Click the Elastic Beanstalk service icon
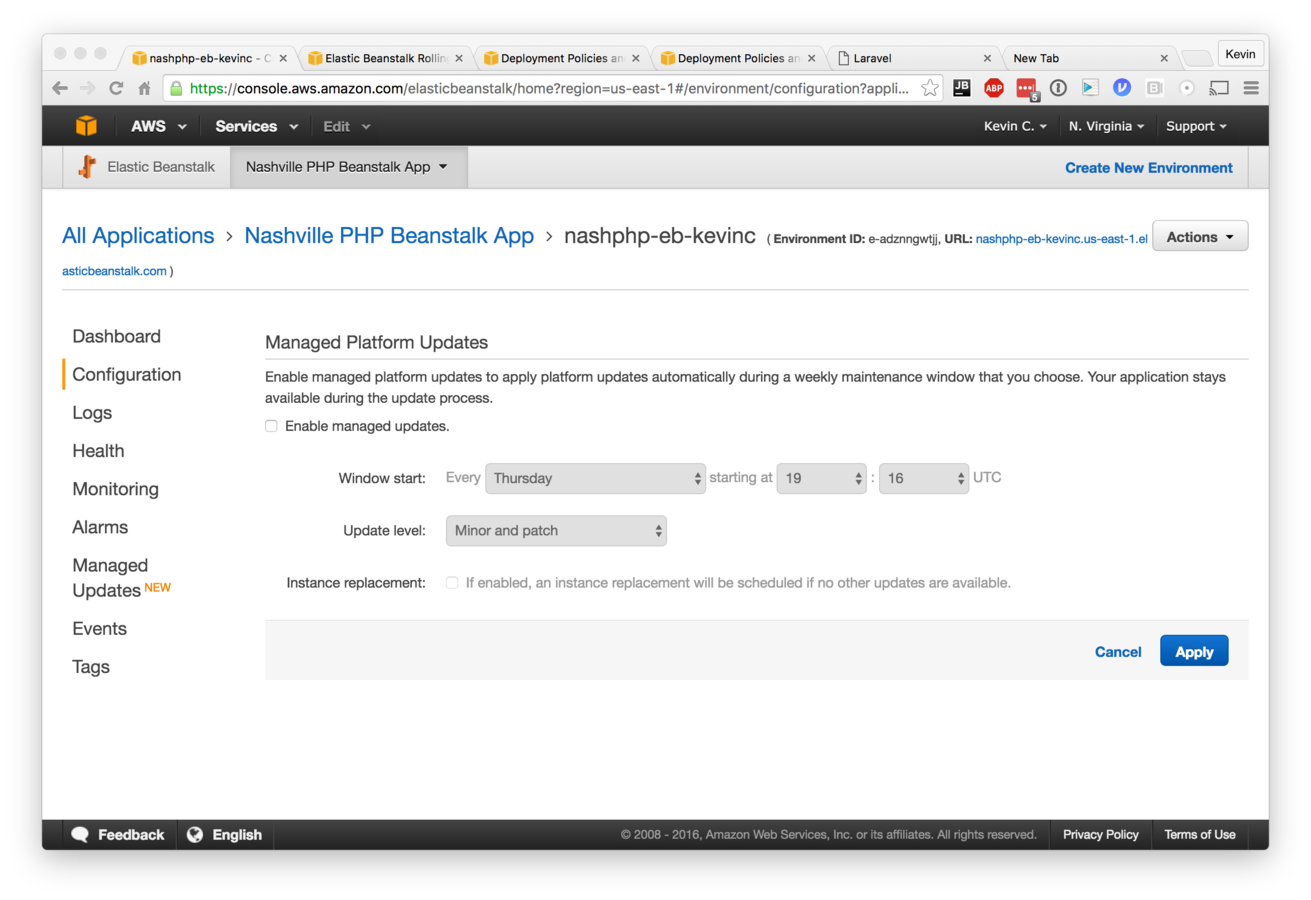 click(87, 167)
